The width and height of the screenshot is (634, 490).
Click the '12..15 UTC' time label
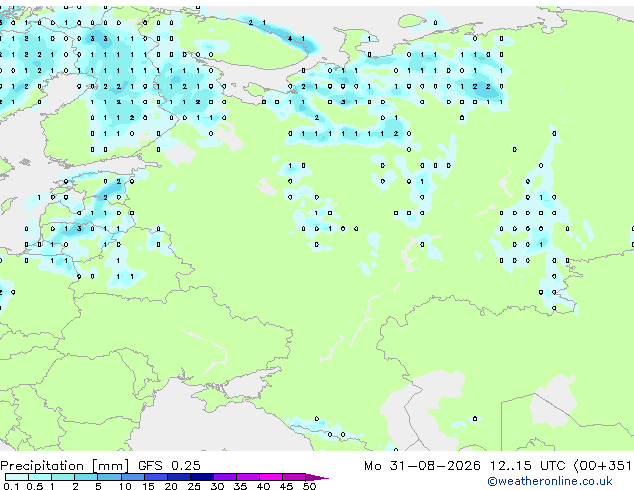(528, 466)
